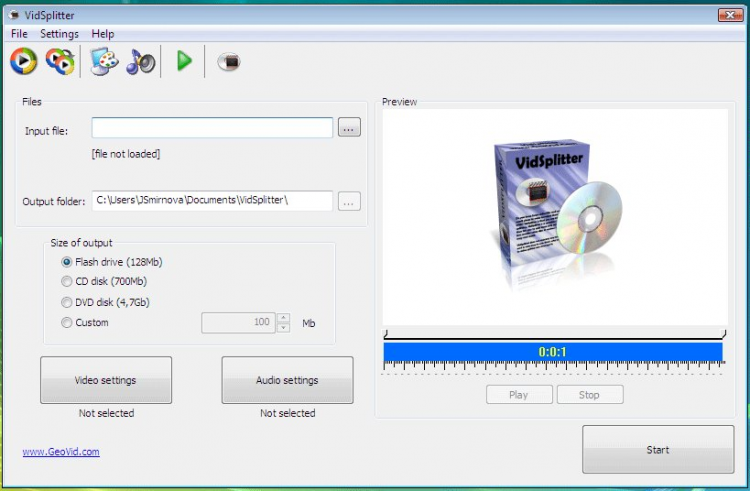This screenshot has width=750, height=491.
Task: Close the VidSplitter window
Action: (730, 15)
